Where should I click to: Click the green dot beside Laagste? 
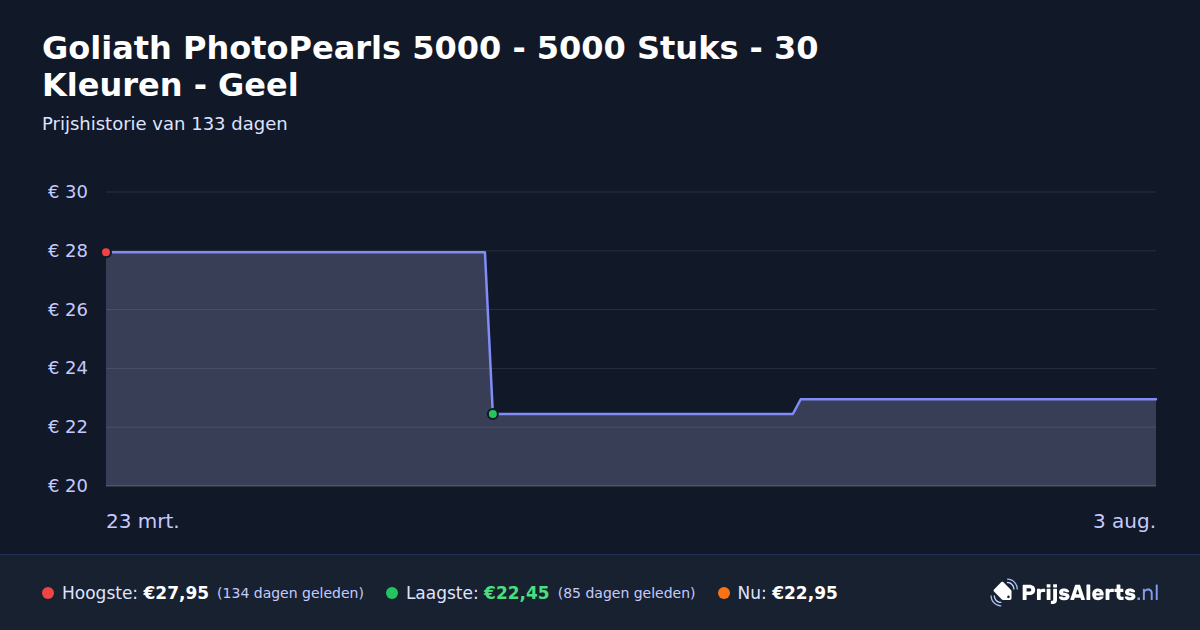tap(392, 593)
